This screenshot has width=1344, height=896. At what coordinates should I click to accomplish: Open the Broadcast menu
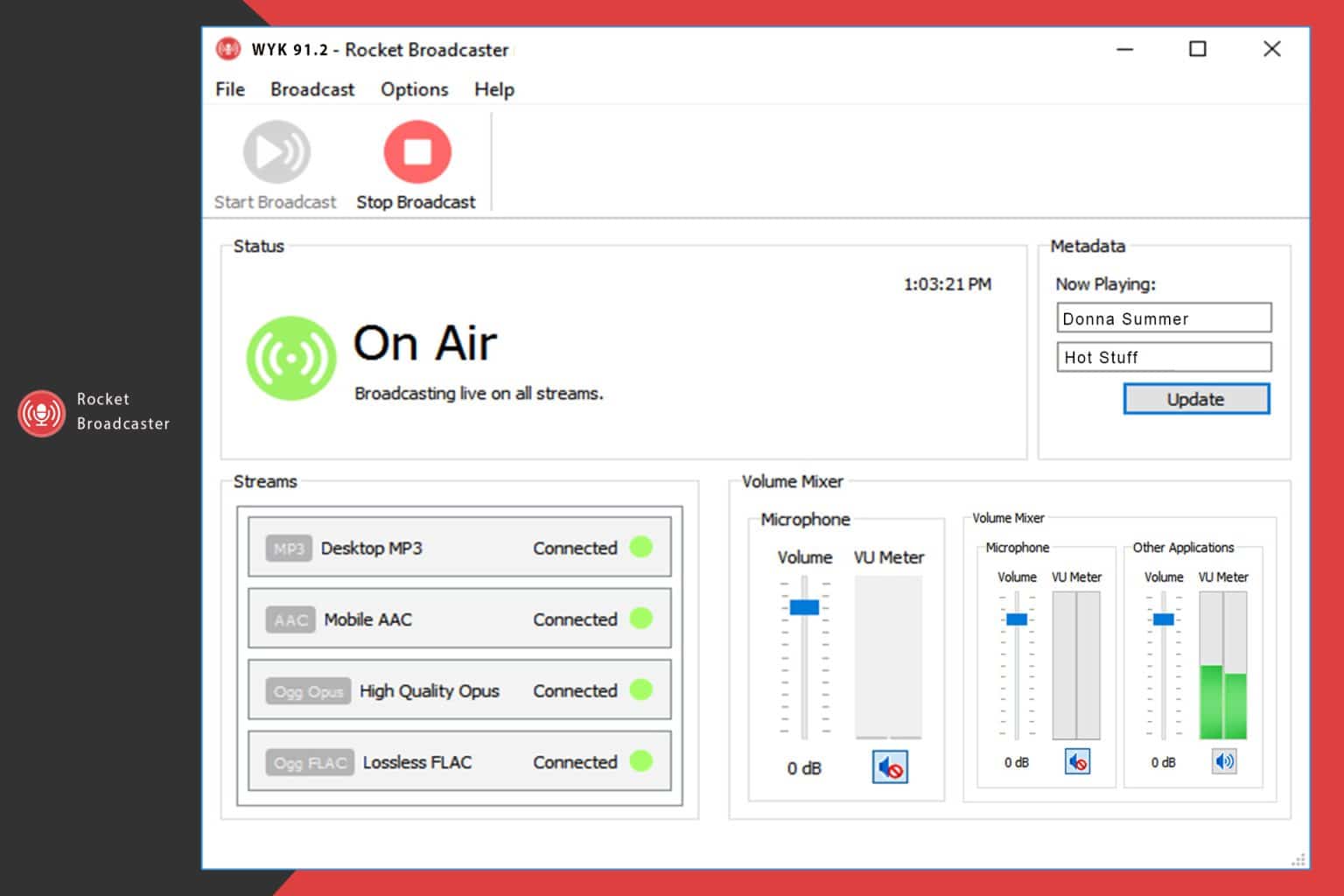311,89
